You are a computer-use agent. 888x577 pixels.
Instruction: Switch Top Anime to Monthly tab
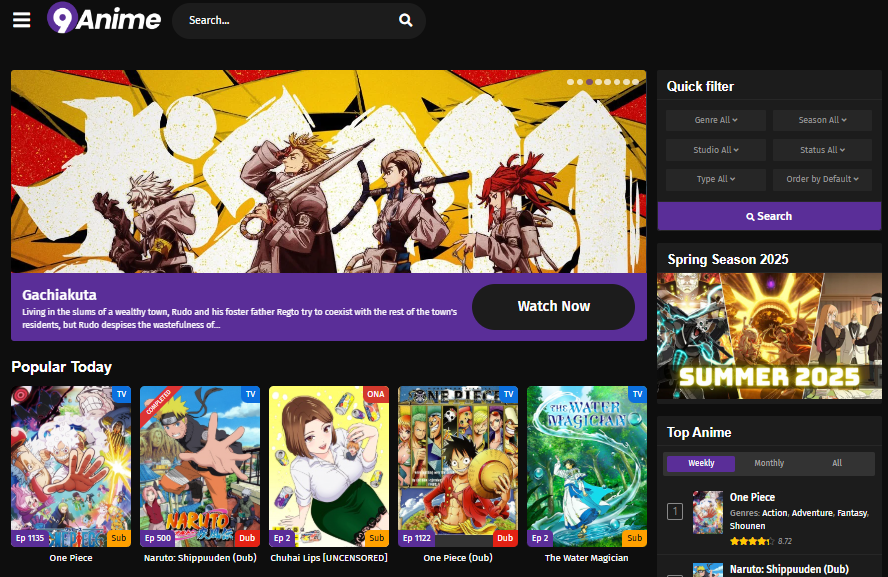pyautogui.click(x=769, y=463)
